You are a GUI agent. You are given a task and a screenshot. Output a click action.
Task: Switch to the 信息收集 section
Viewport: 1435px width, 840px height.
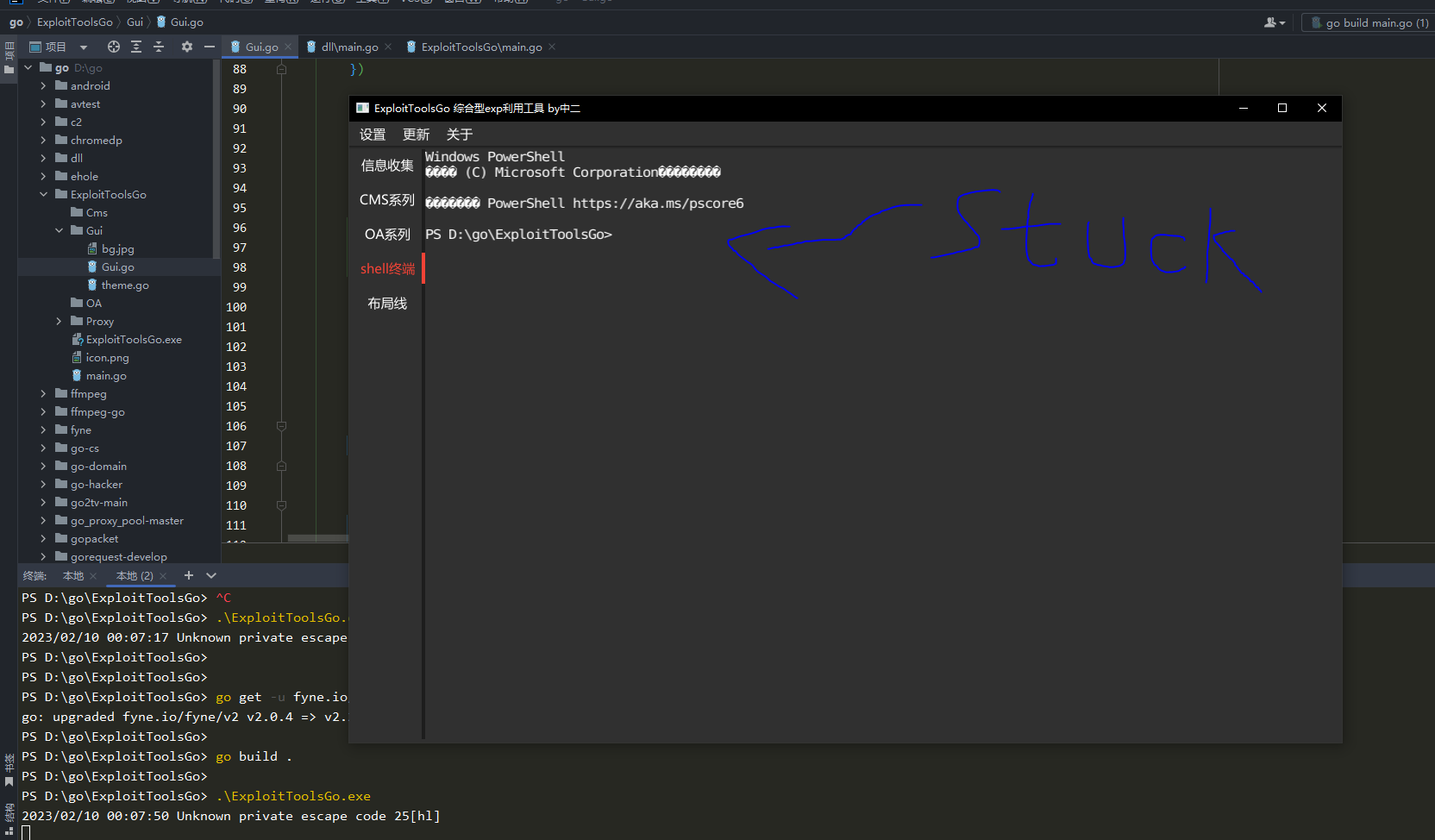point(386,165)
